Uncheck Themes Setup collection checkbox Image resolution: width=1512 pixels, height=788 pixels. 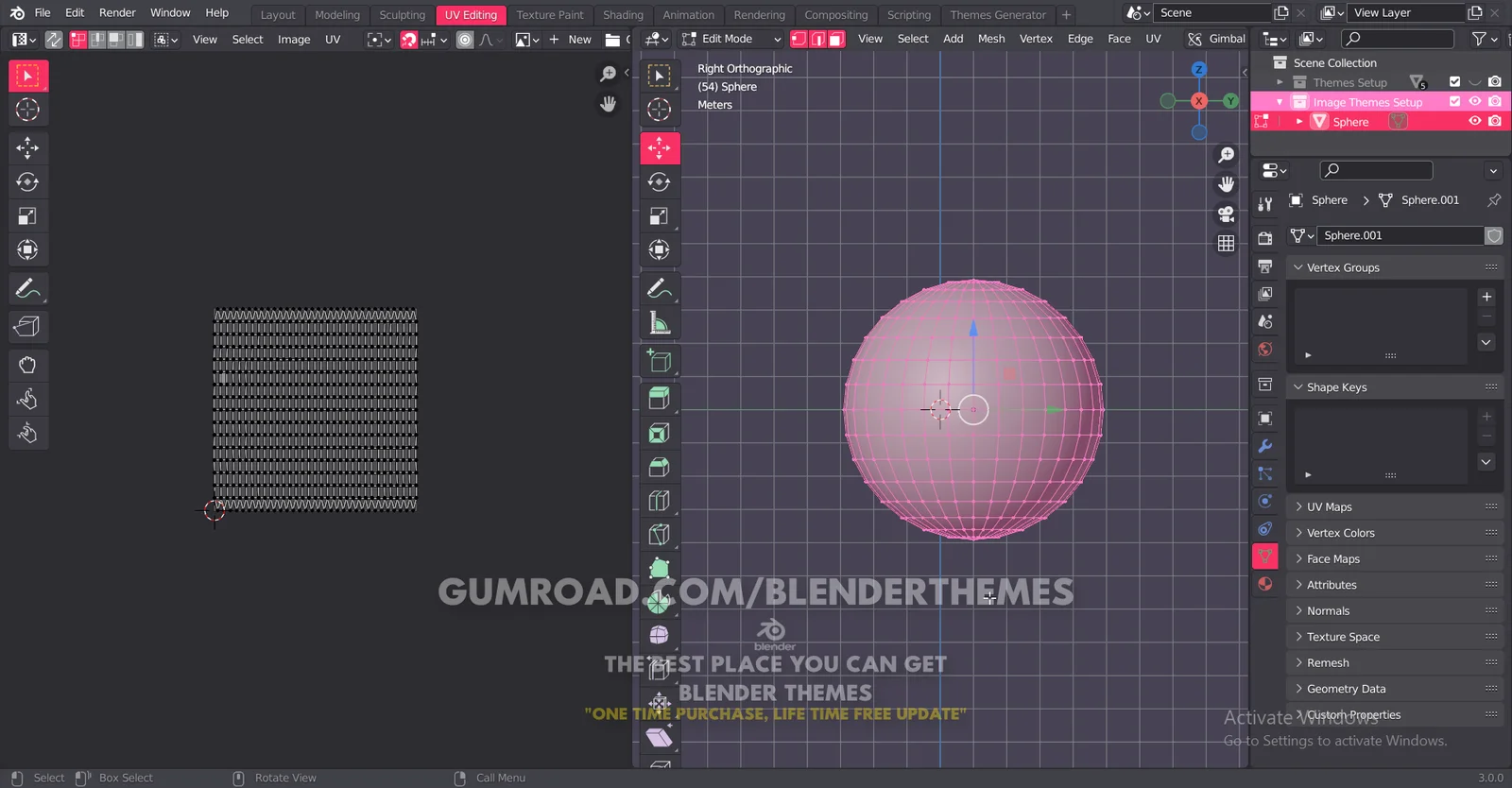[1454, 82]
